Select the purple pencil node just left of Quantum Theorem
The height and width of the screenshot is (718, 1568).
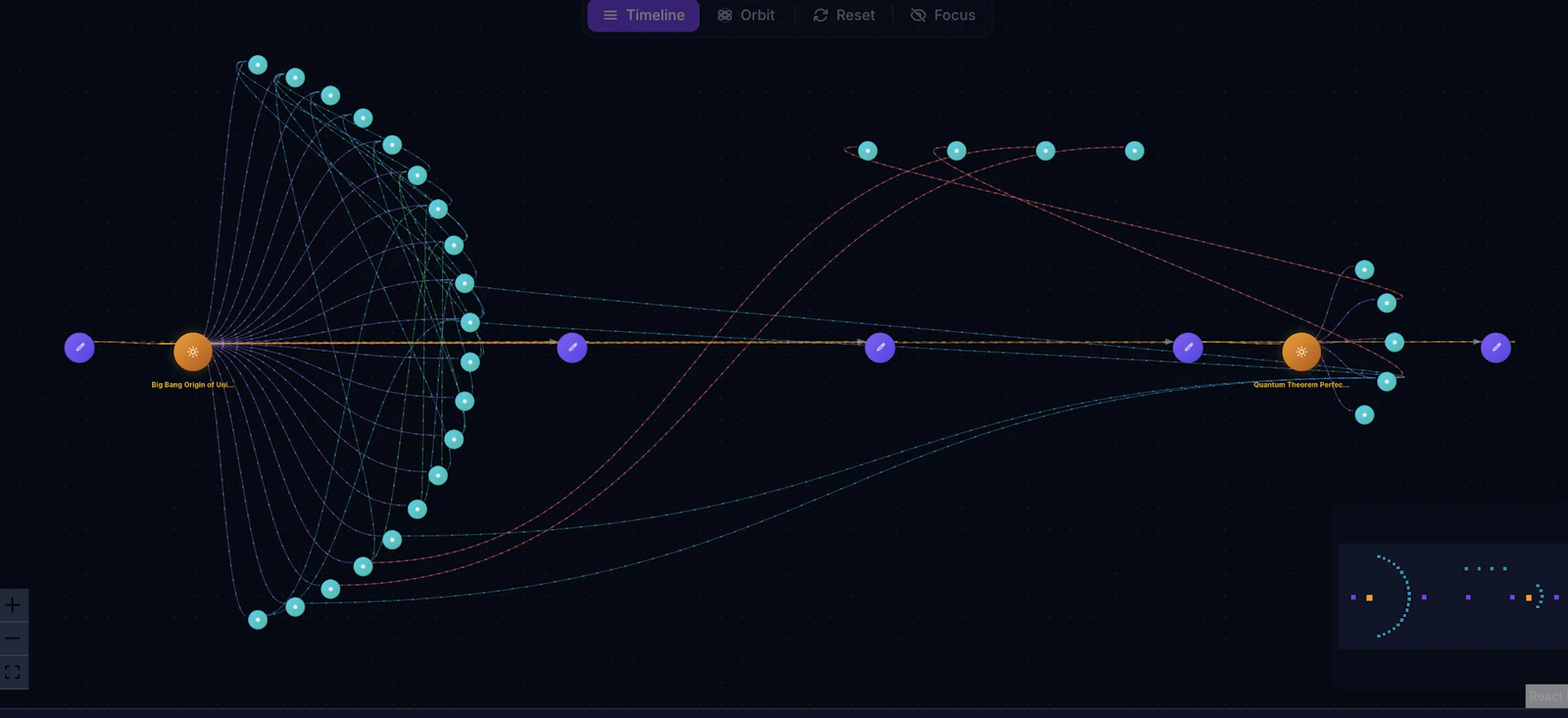pos(1188,348)
